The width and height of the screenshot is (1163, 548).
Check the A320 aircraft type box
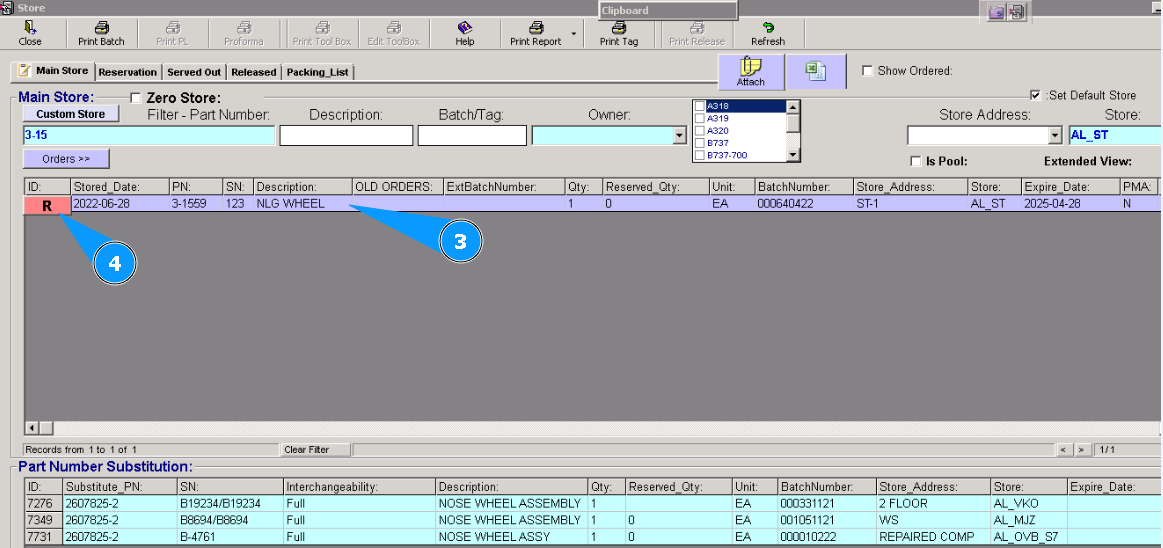699,131
